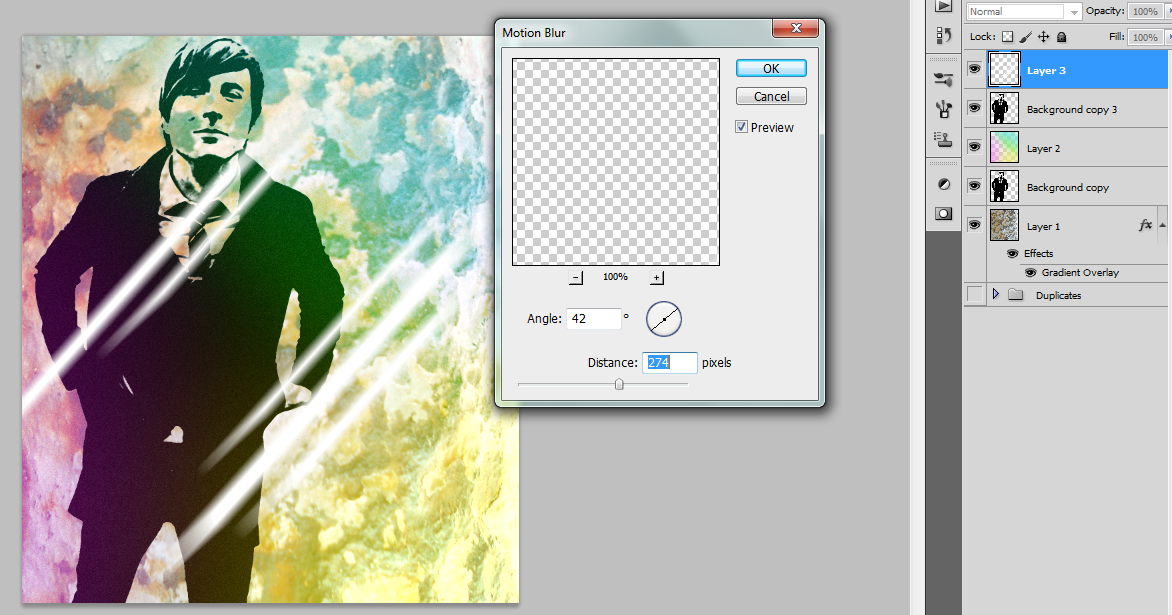
Task: Select the 'Background copy 3' layer name
Action: tap(1072, 109)
